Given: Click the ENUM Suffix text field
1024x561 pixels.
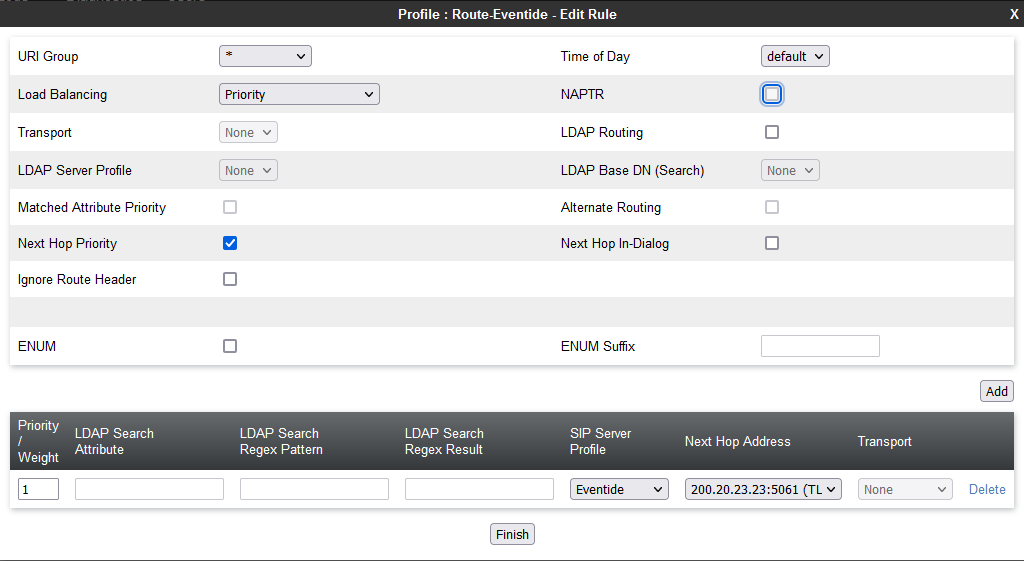Looking at the screenshot, I should (x=820, y=346).
